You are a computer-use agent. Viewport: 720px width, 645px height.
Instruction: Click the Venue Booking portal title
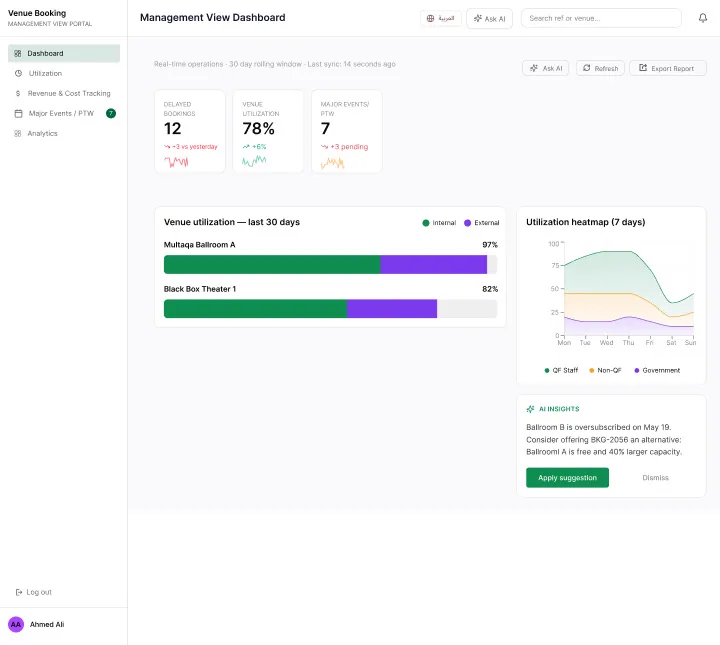coord(37,13)
